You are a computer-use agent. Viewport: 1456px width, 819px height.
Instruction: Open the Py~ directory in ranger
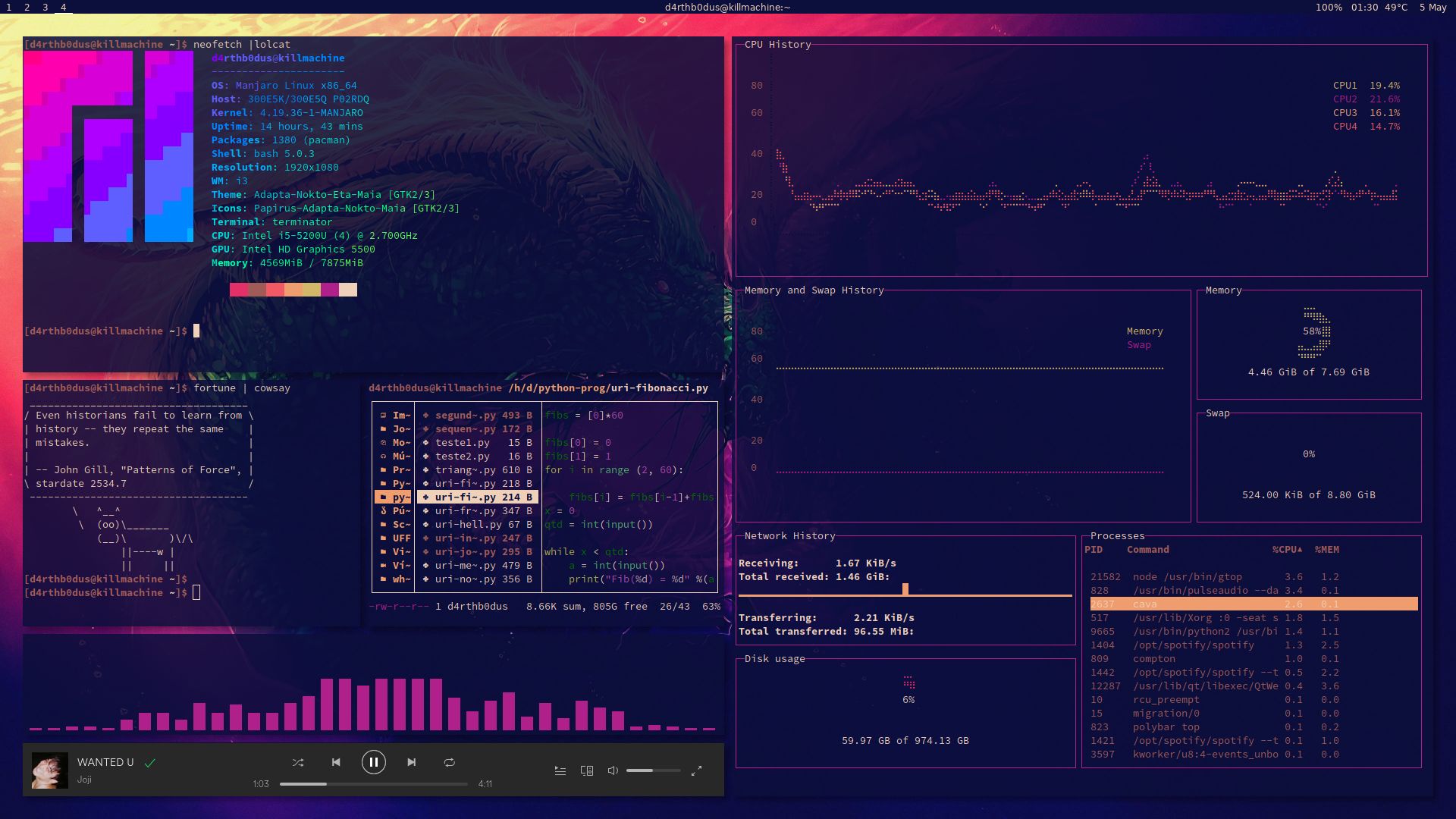(x=401, y=483)
